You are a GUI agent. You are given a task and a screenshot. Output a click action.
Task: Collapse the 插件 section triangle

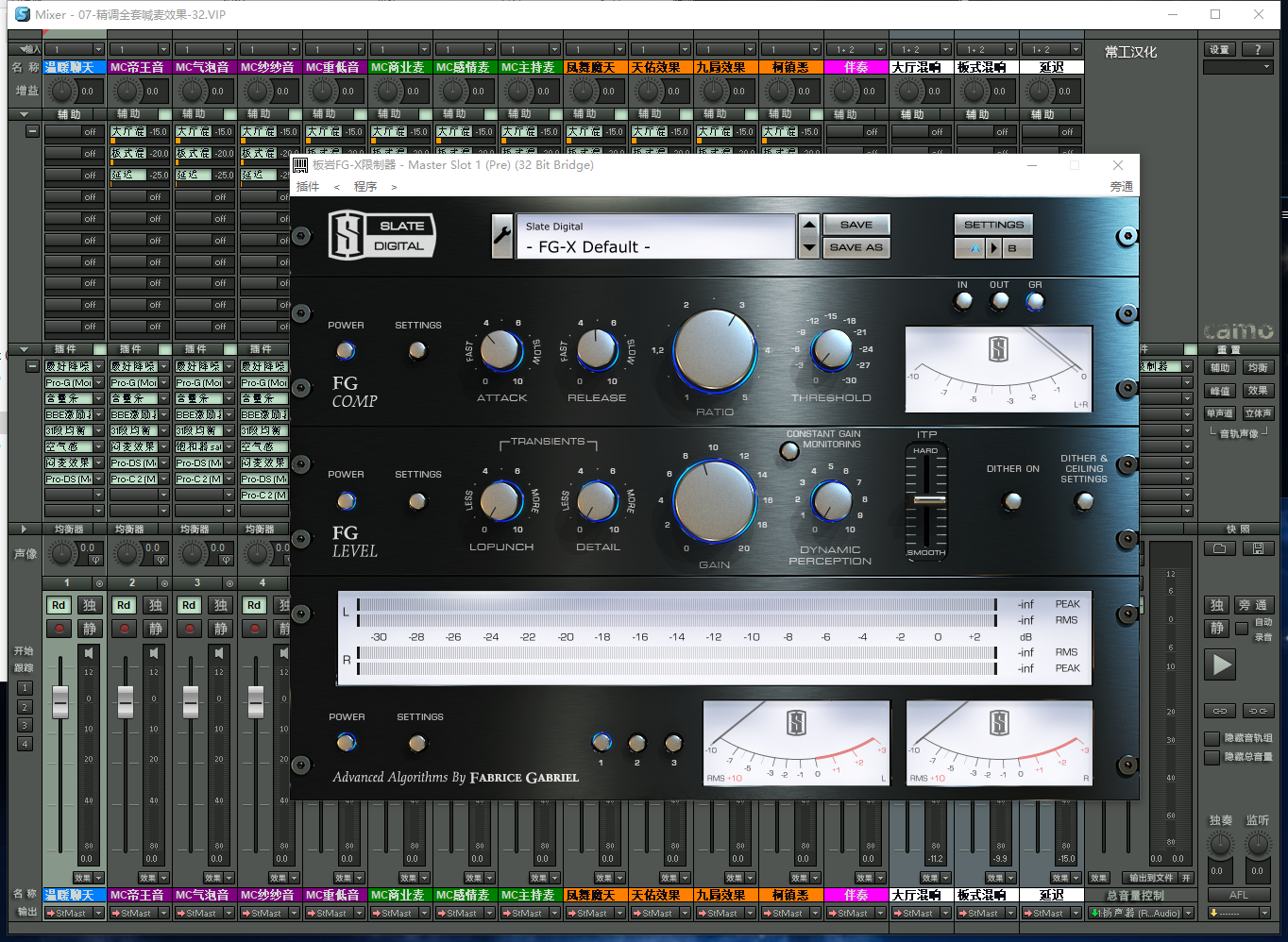(x=24, y=349)
